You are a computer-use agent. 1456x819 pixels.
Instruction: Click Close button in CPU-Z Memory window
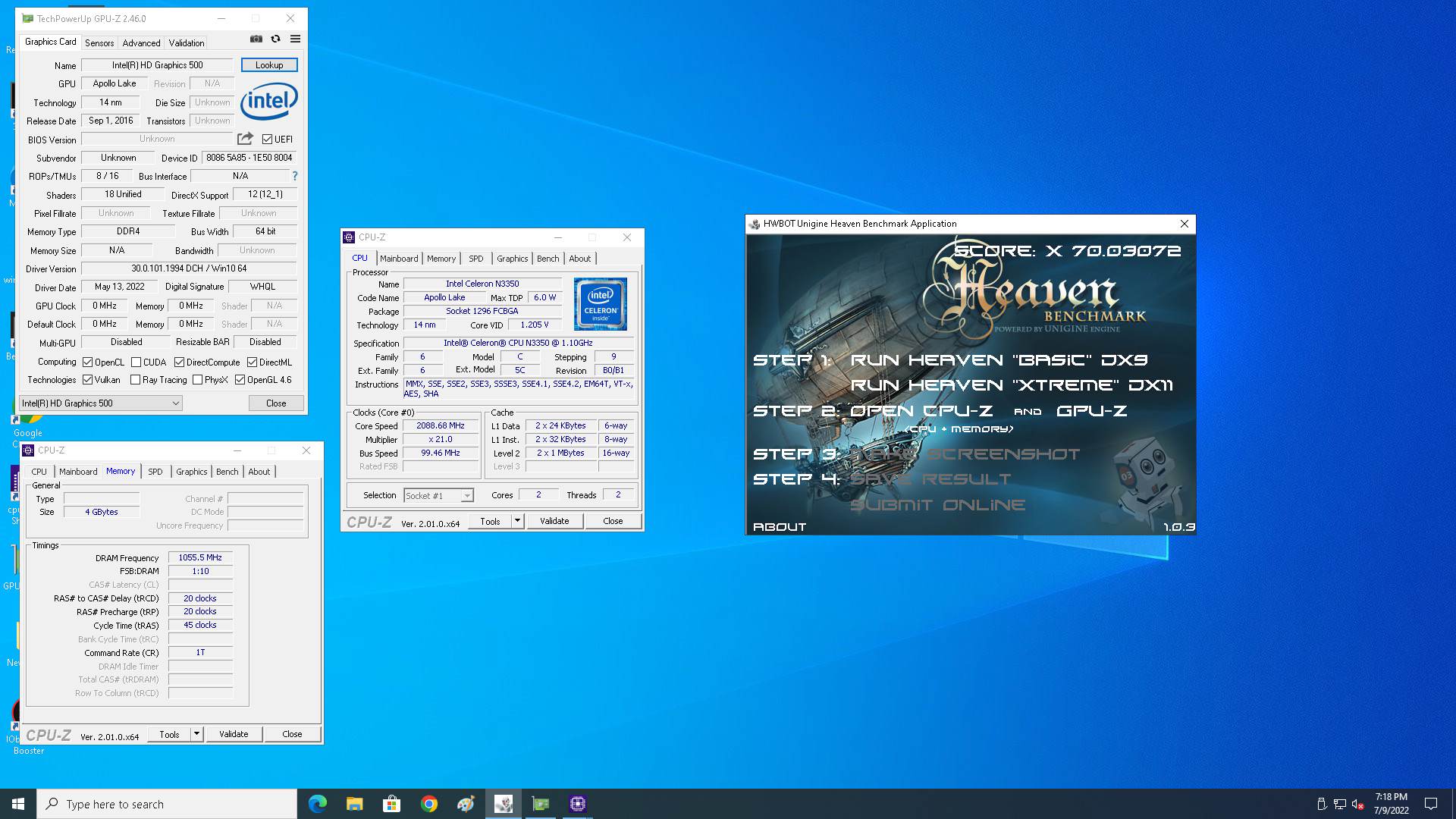292,734
